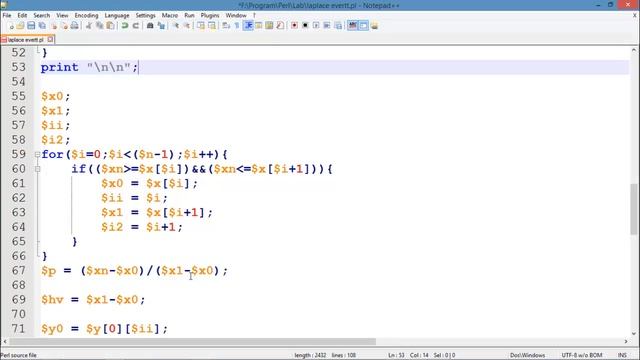Open Find dialog via binoculars icon
640x360 pixels.
150,26
